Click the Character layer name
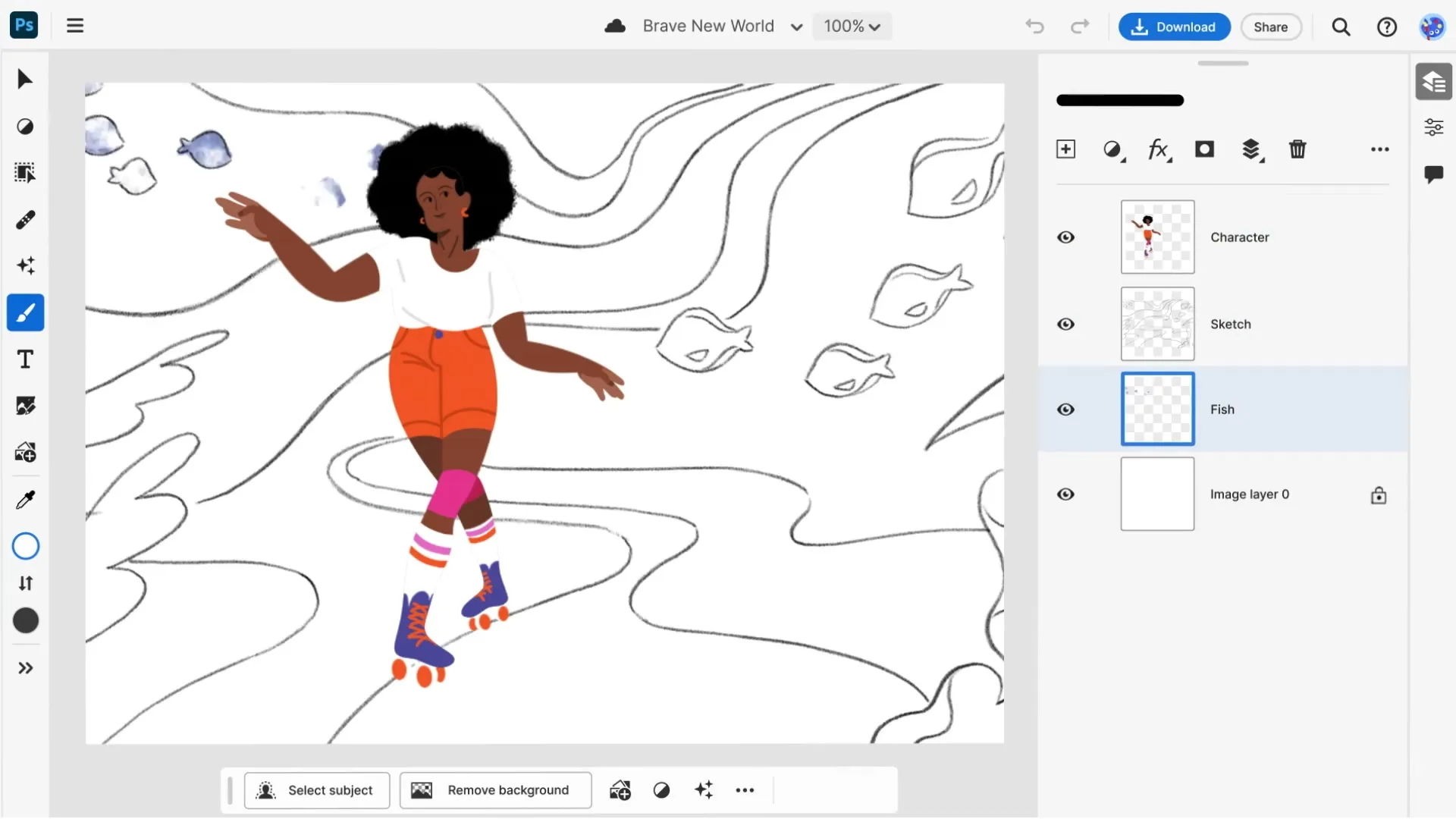Viewport: 1456px width, 819px height. 1239,237
